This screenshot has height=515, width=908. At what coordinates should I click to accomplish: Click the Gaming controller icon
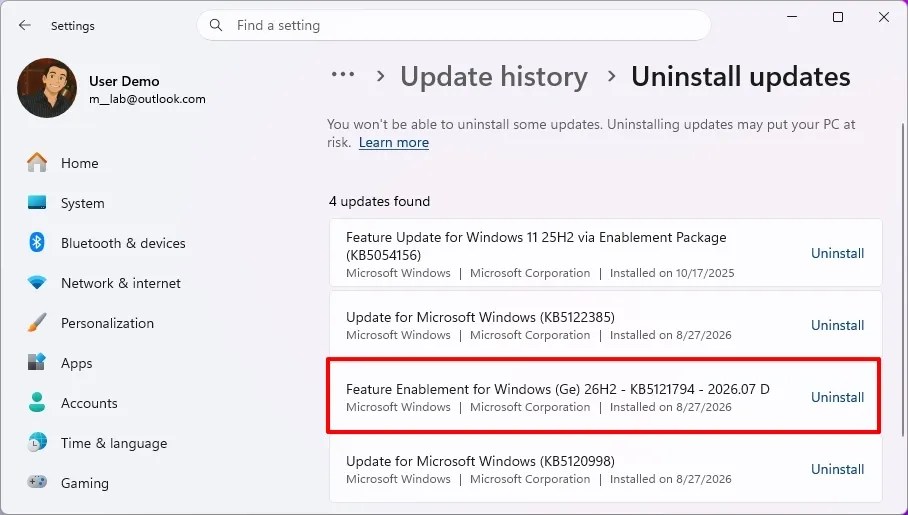pos(37,482)
